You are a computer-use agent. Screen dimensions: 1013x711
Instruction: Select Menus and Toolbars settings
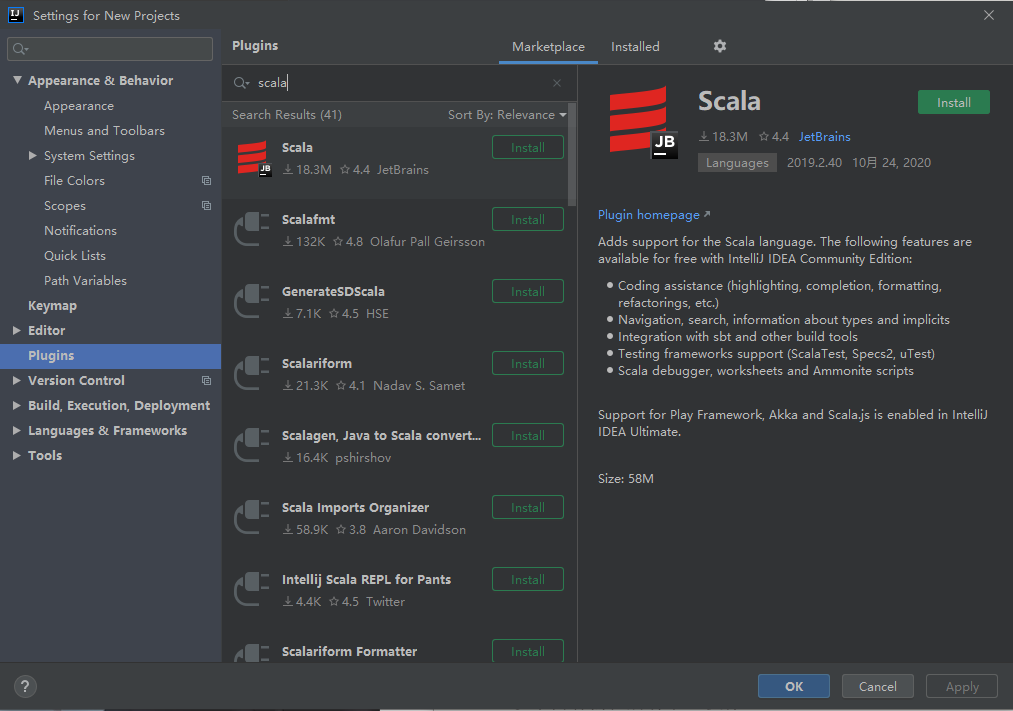[x=104, y=130]
